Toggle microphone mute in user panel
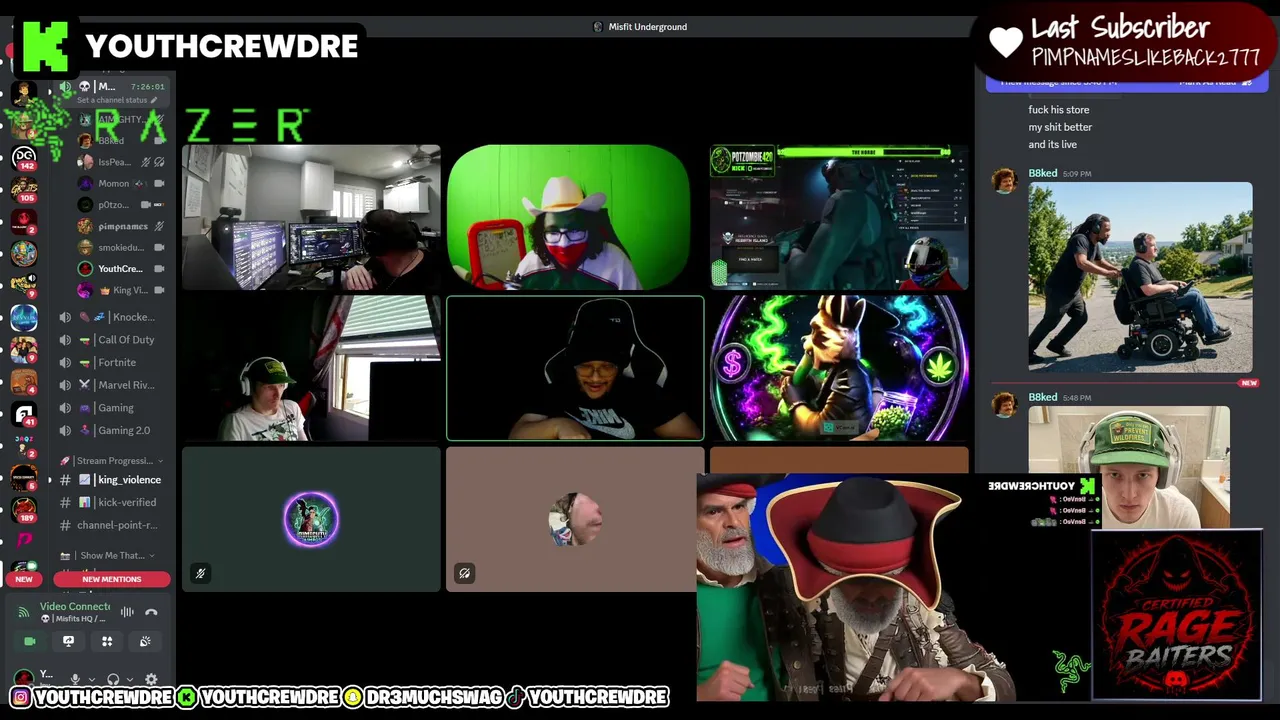This screenshot has height=720, width=1280. [74, 680]
